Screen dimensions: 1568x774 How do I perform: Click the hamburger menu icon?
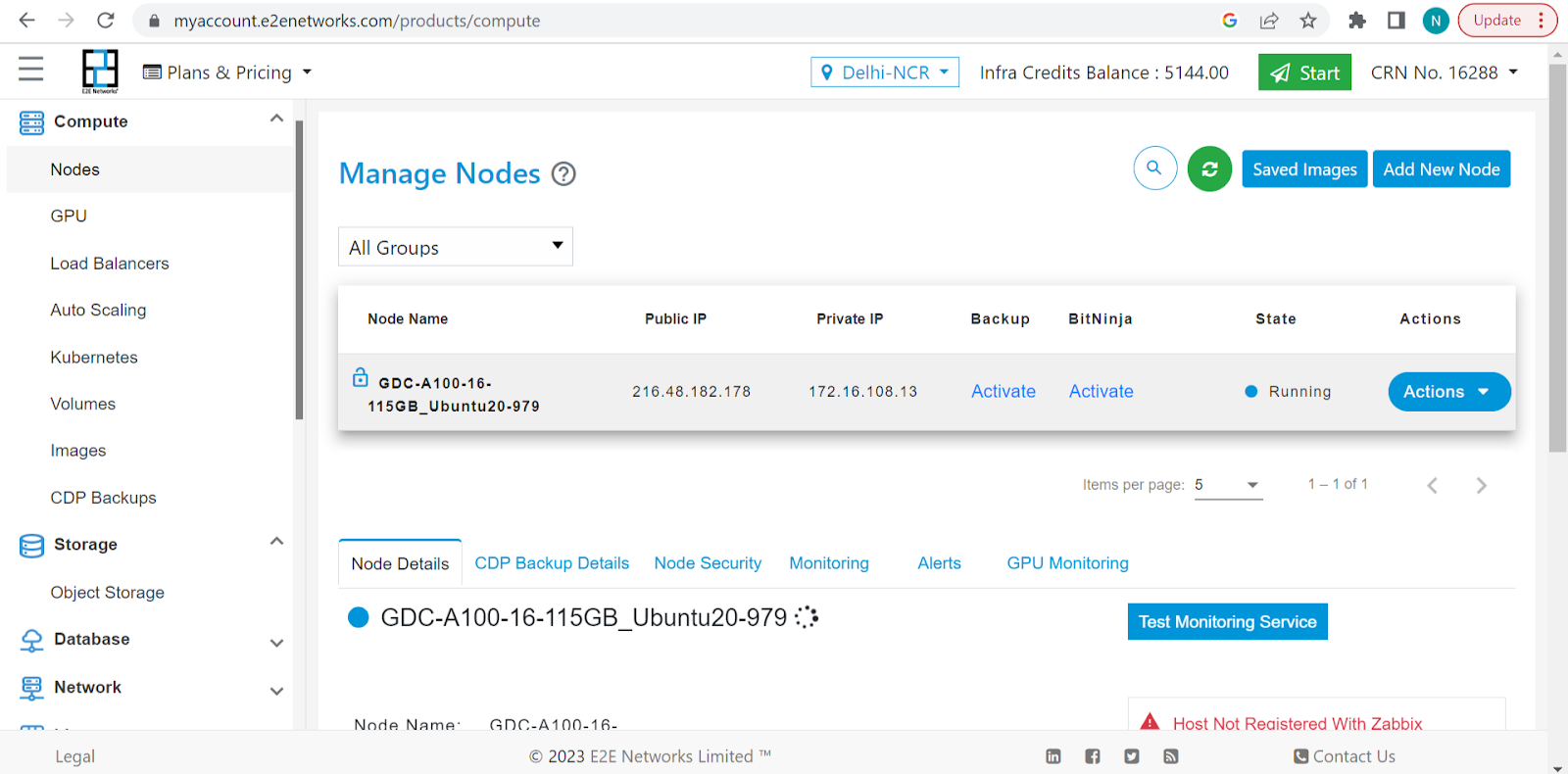pos(31,69)
